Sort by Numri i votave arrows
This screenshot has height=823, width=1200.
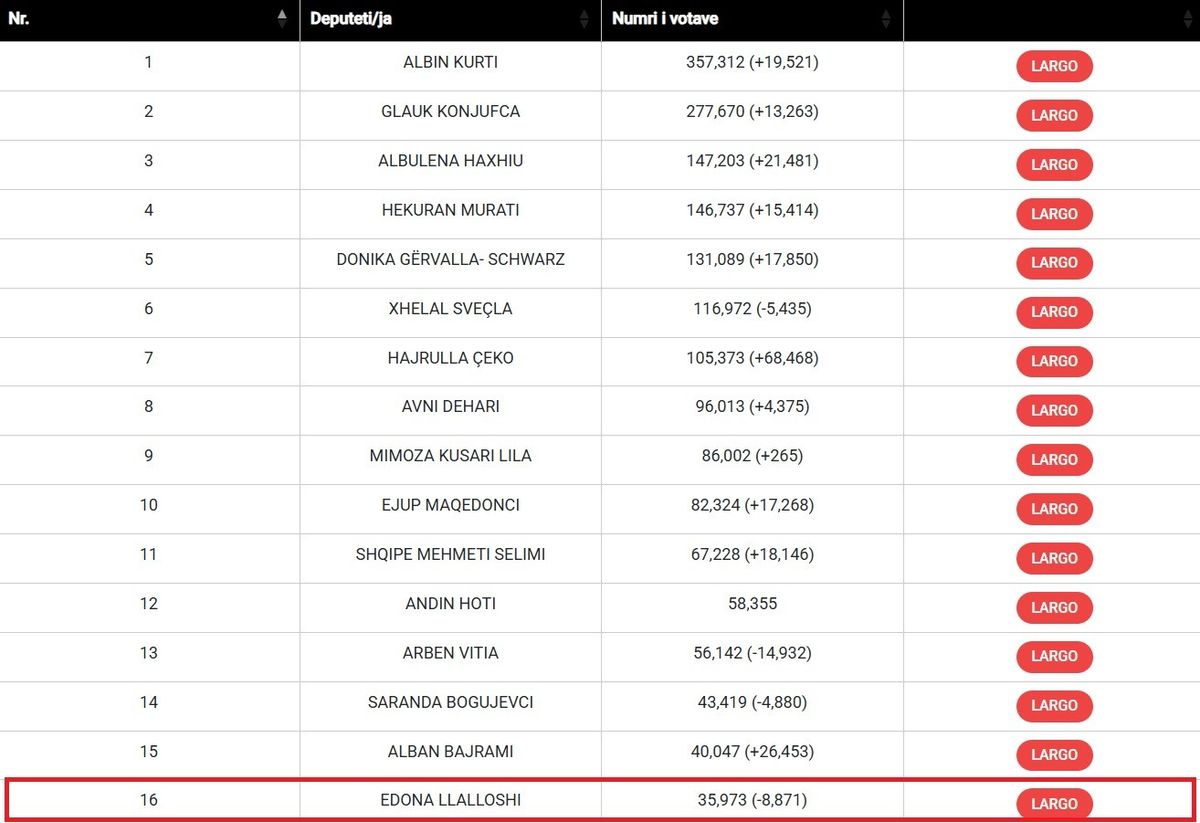(x=885, y=19)
